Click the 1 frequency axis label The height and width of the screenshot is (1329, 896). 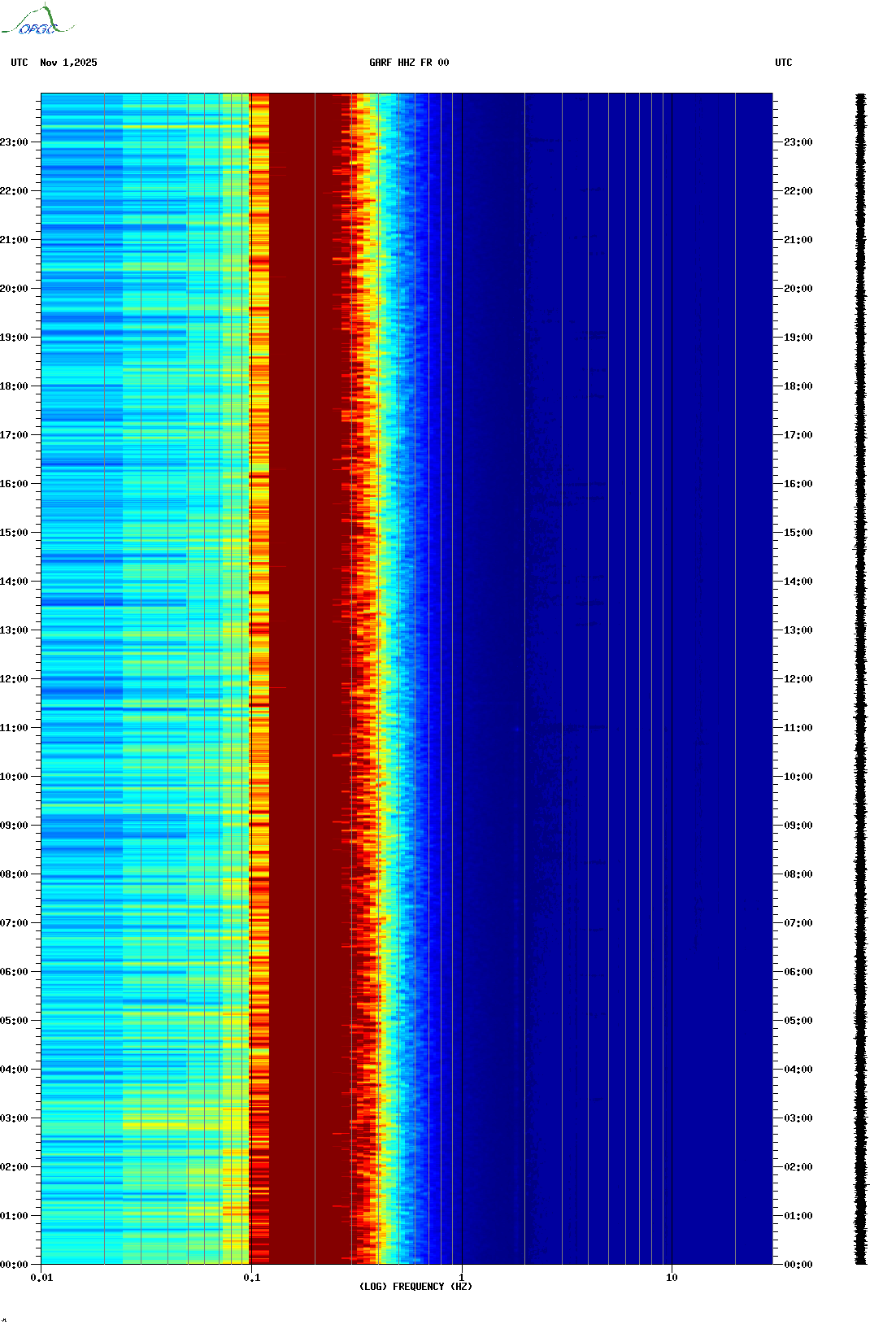tap(462, 1277)
